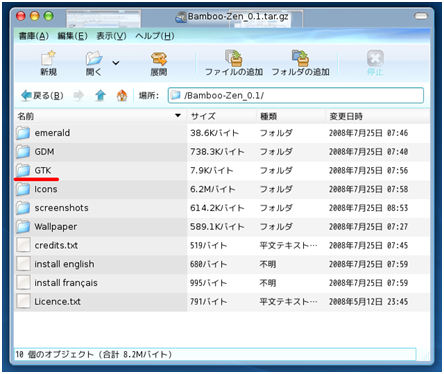Image resolution: width=444 pixels, height=374 pixels.
Task: Click the 展開 (Extract) toolbar icon
Action: pyautogui.click(x=159, y=59)
